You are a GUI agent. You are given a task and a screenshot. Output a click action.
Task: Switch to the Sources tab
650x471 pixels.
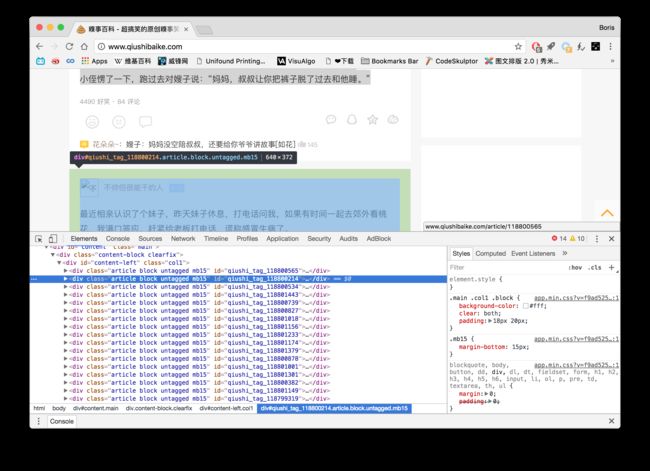click(150, 239)
